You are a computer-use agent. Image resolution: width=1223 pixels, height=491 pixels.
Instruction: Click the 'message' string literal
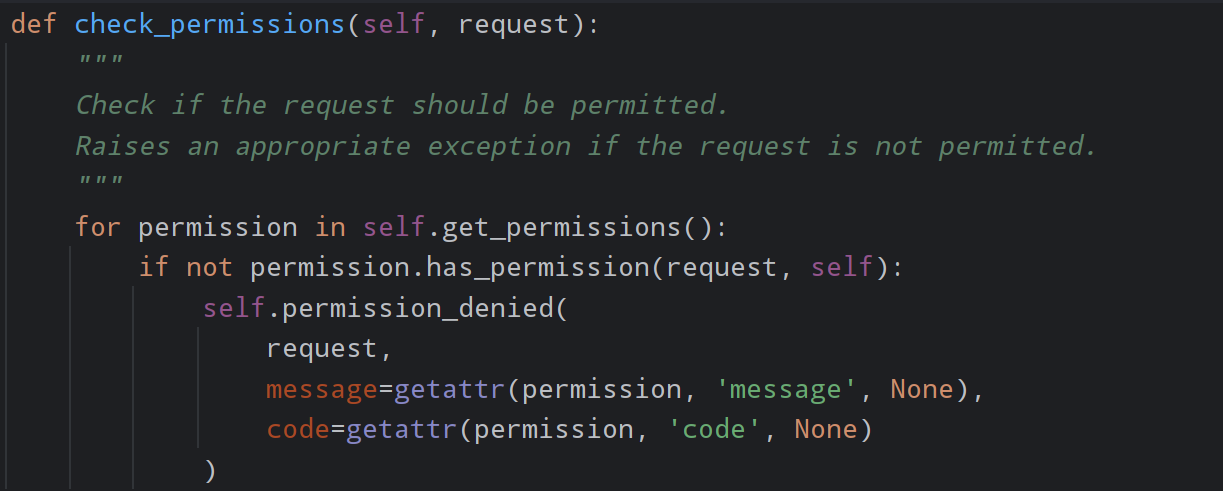click(x=778, y=389)
